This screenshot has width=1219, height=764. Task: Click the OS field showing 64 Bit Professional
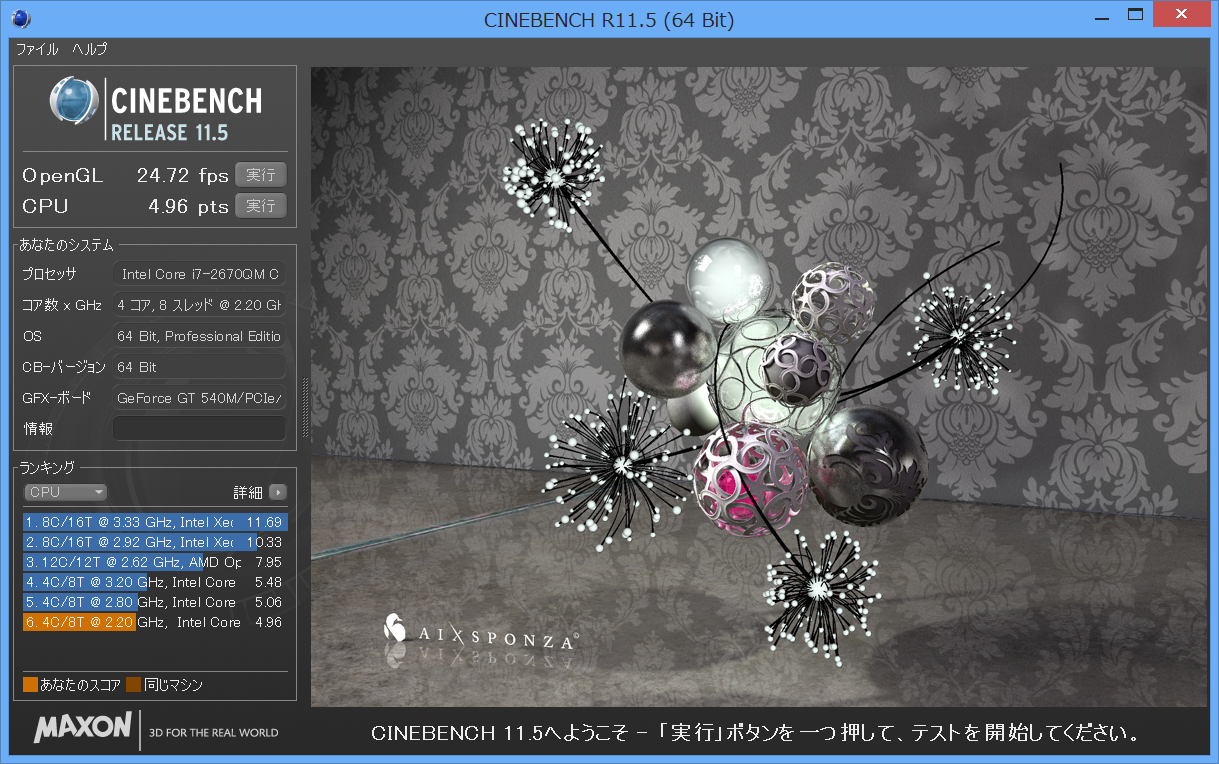[199, 336]
